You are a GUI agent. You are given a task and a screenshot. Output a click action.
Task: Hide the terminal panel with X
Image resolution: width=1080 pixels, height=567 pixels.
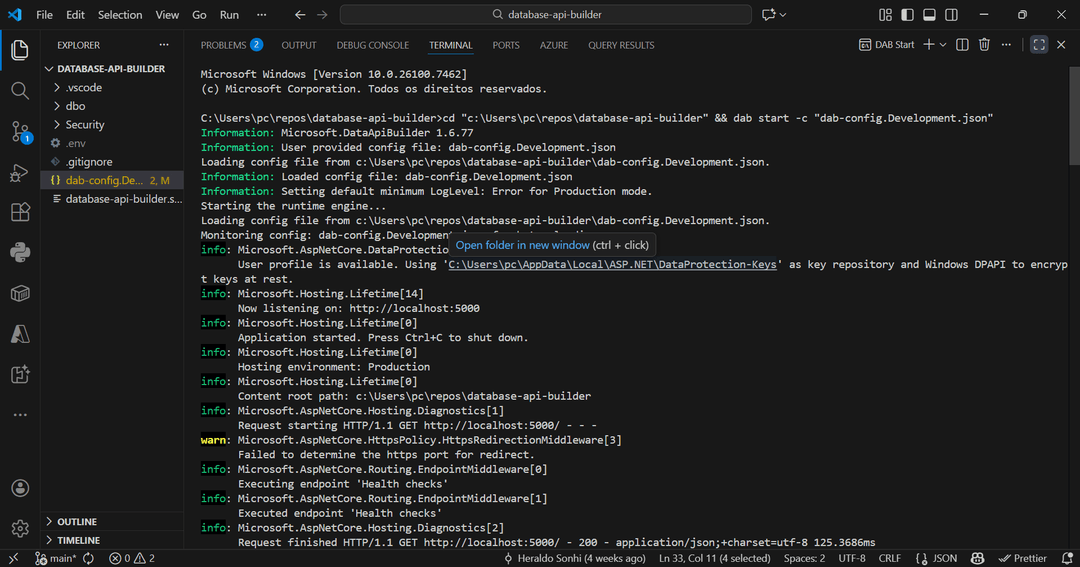click(1061, 45)
